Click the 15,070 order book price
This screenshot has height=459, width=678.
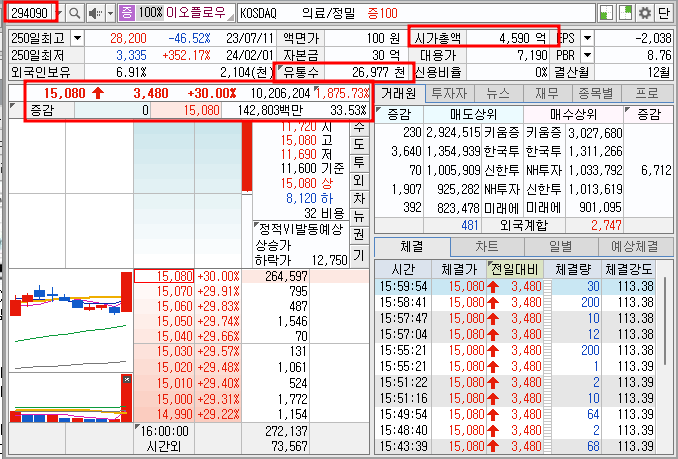(x=175, y=291)
